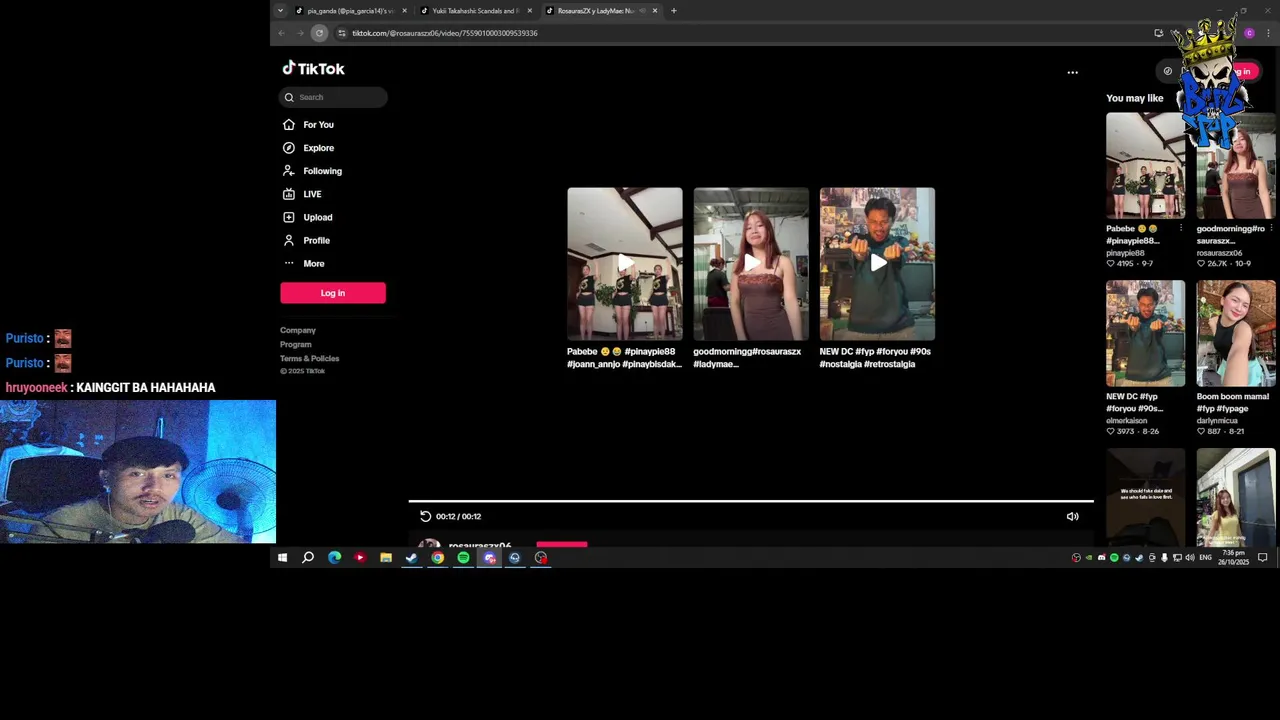Click the site information icon in address bar
The width and height of the screenshot is (1280, 720).
(x=341, y=33)
